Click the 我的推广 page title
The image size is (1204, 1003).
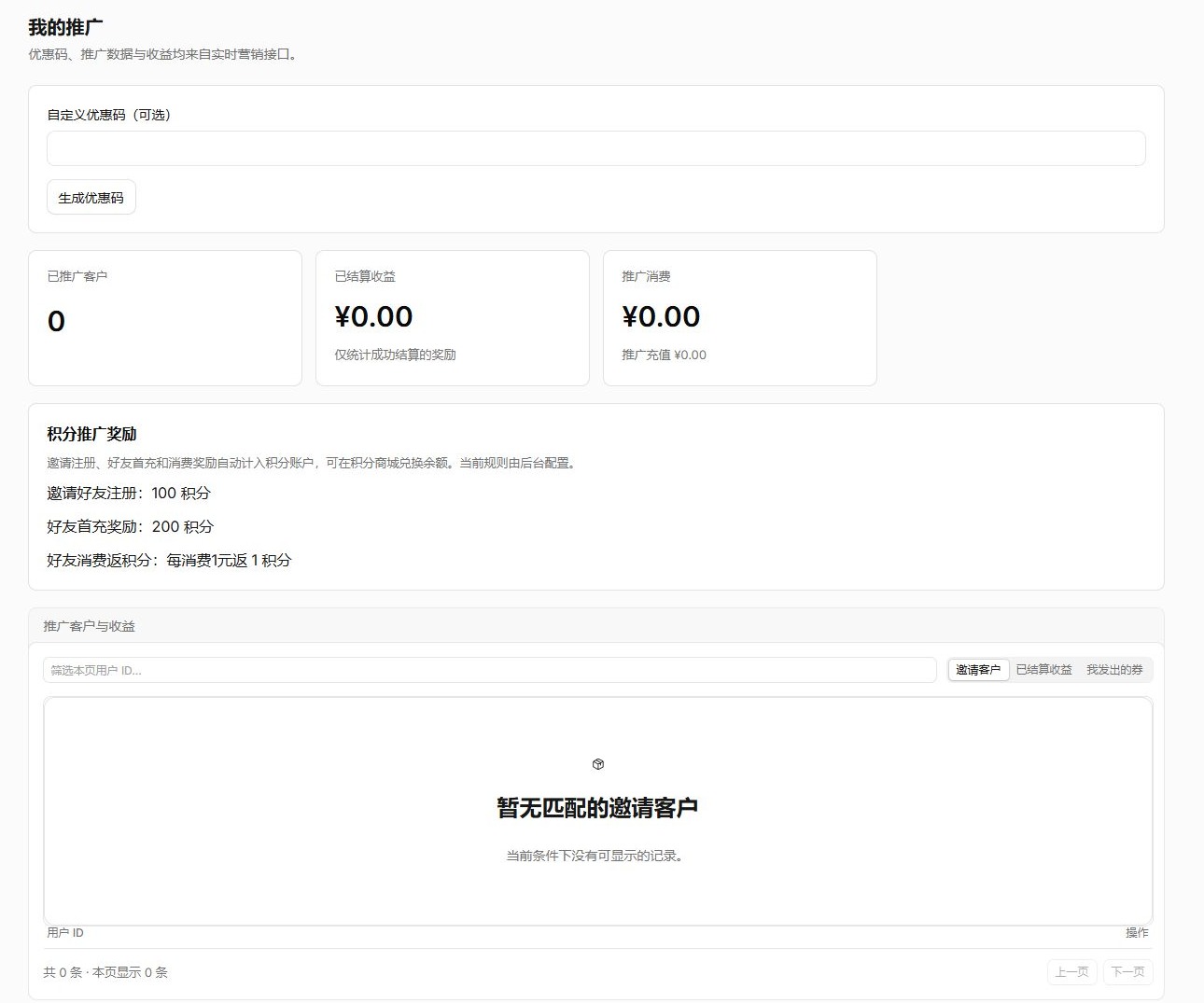pos(65,27)
